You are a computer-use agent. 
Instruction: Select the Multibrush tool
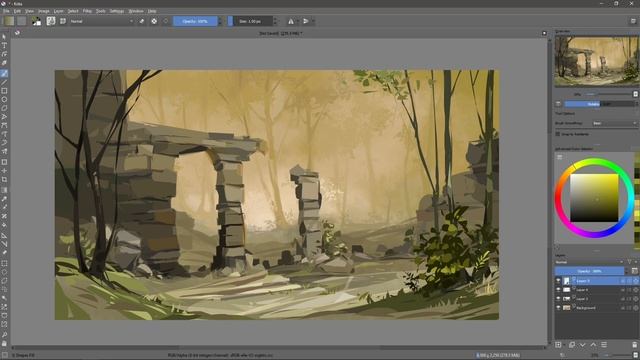(x=4, y=151)
